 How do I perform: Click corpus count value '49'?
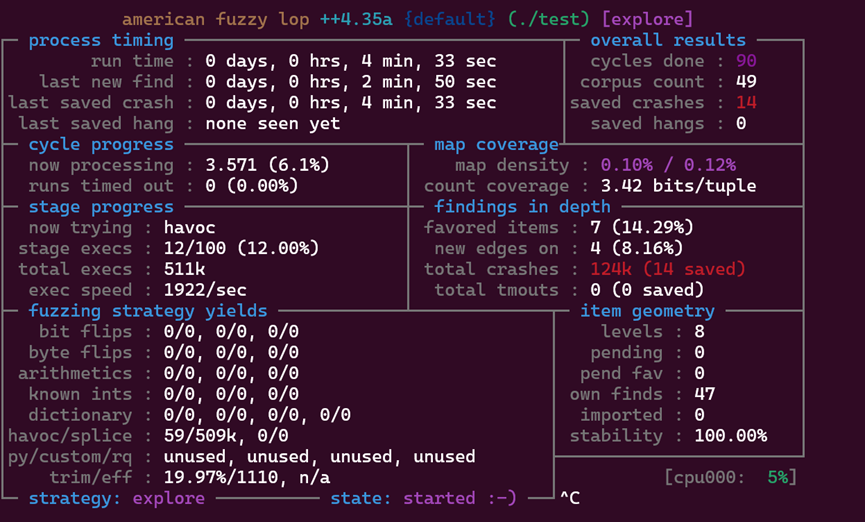[x=746, y=82]
